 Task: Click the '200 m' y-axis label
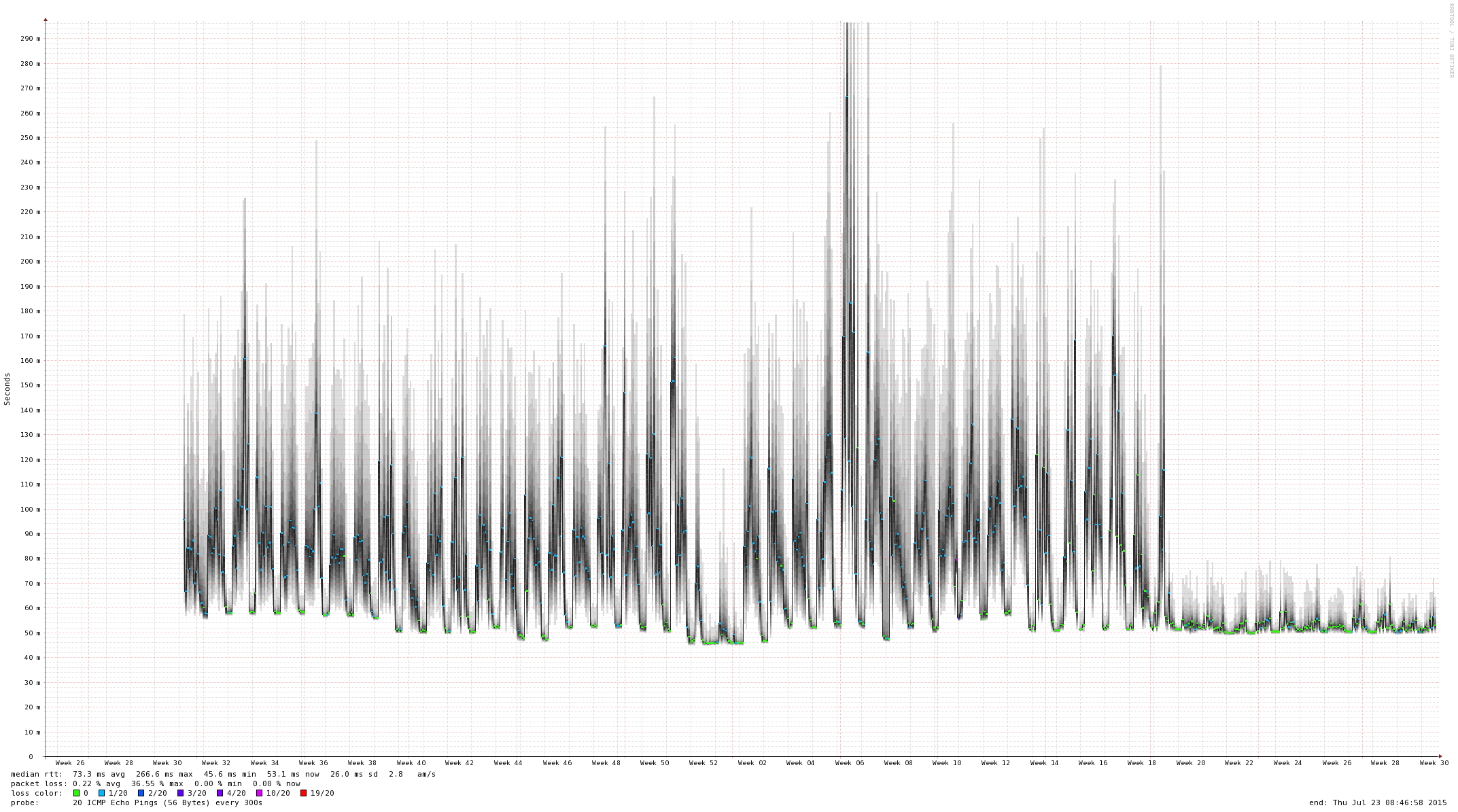31,262
